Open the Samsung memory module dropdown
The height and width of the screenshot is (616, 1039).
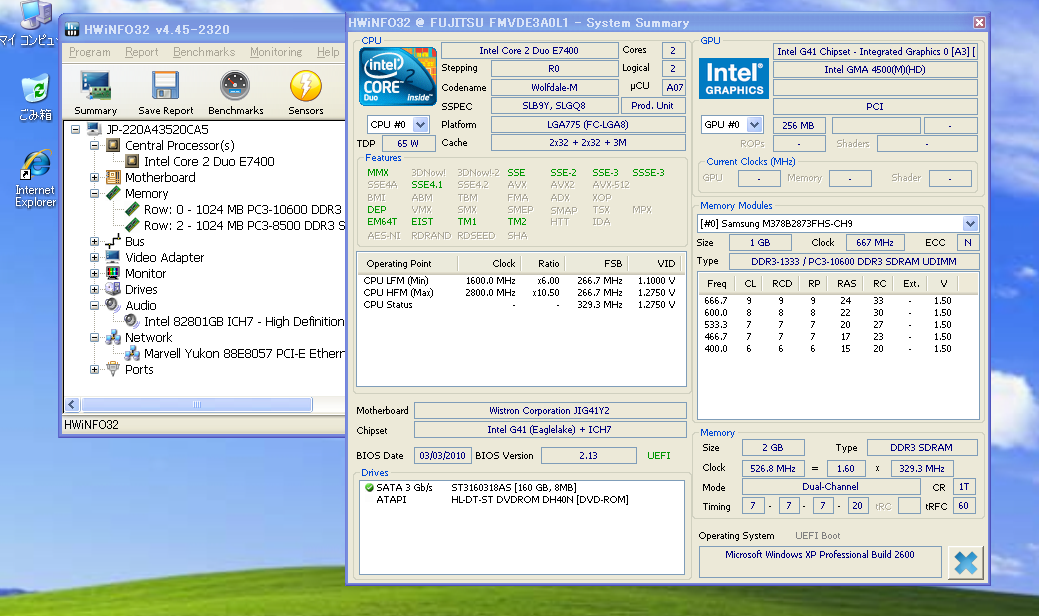[x=970, y=223]
